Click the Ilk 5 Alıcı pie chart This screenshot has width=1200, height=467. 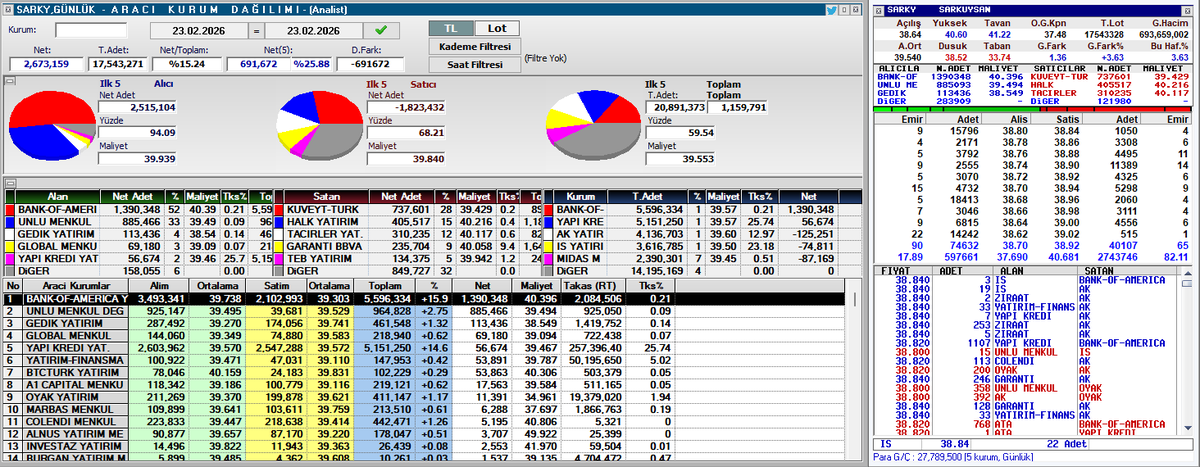click(53, 124)
